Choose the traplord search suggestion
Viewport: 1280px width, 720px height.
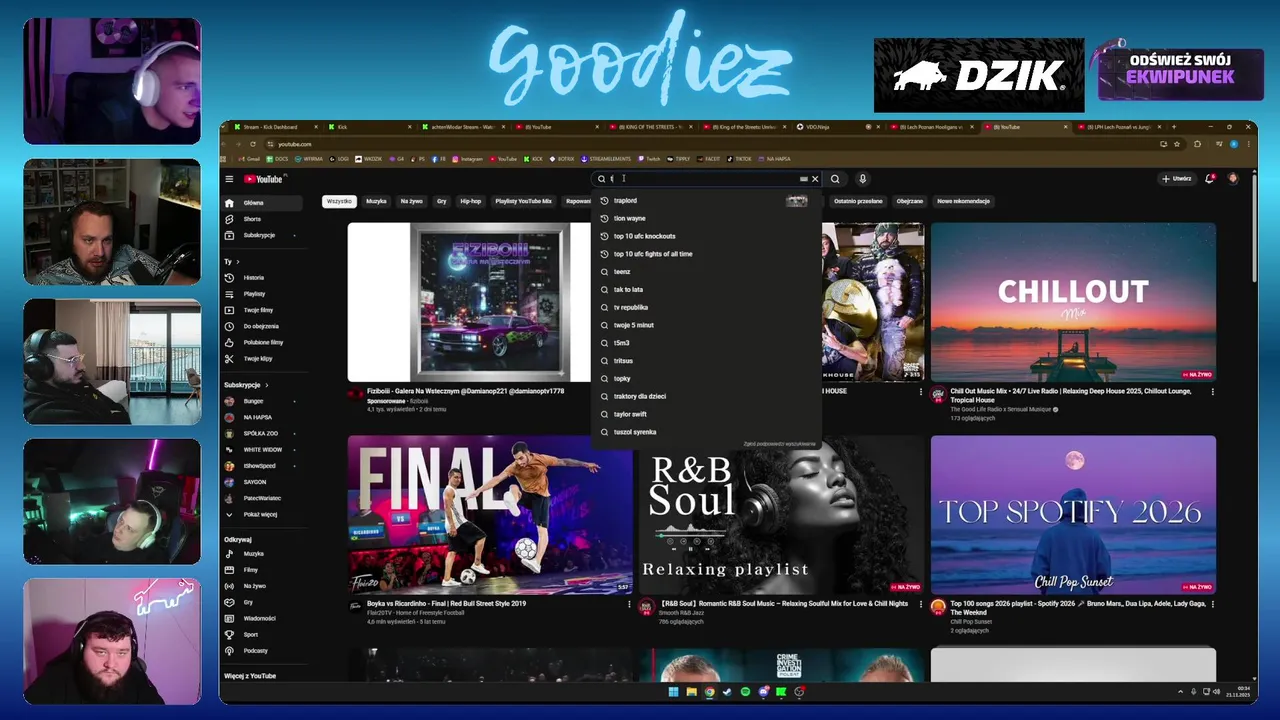click(x=705, y=201)
